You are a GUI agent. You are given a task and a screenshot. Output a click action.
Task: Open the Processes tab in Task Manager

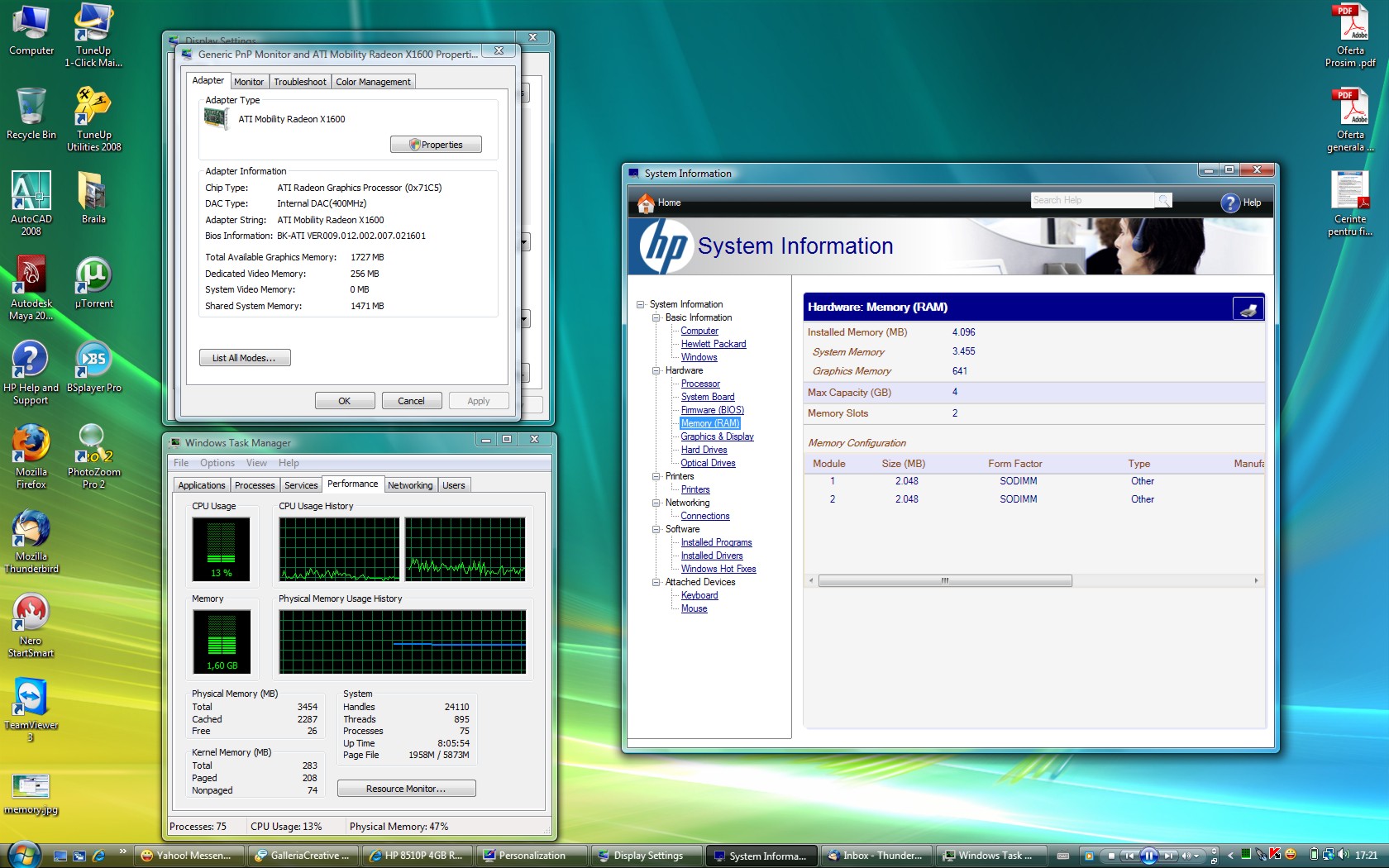(x=255, y=485)
